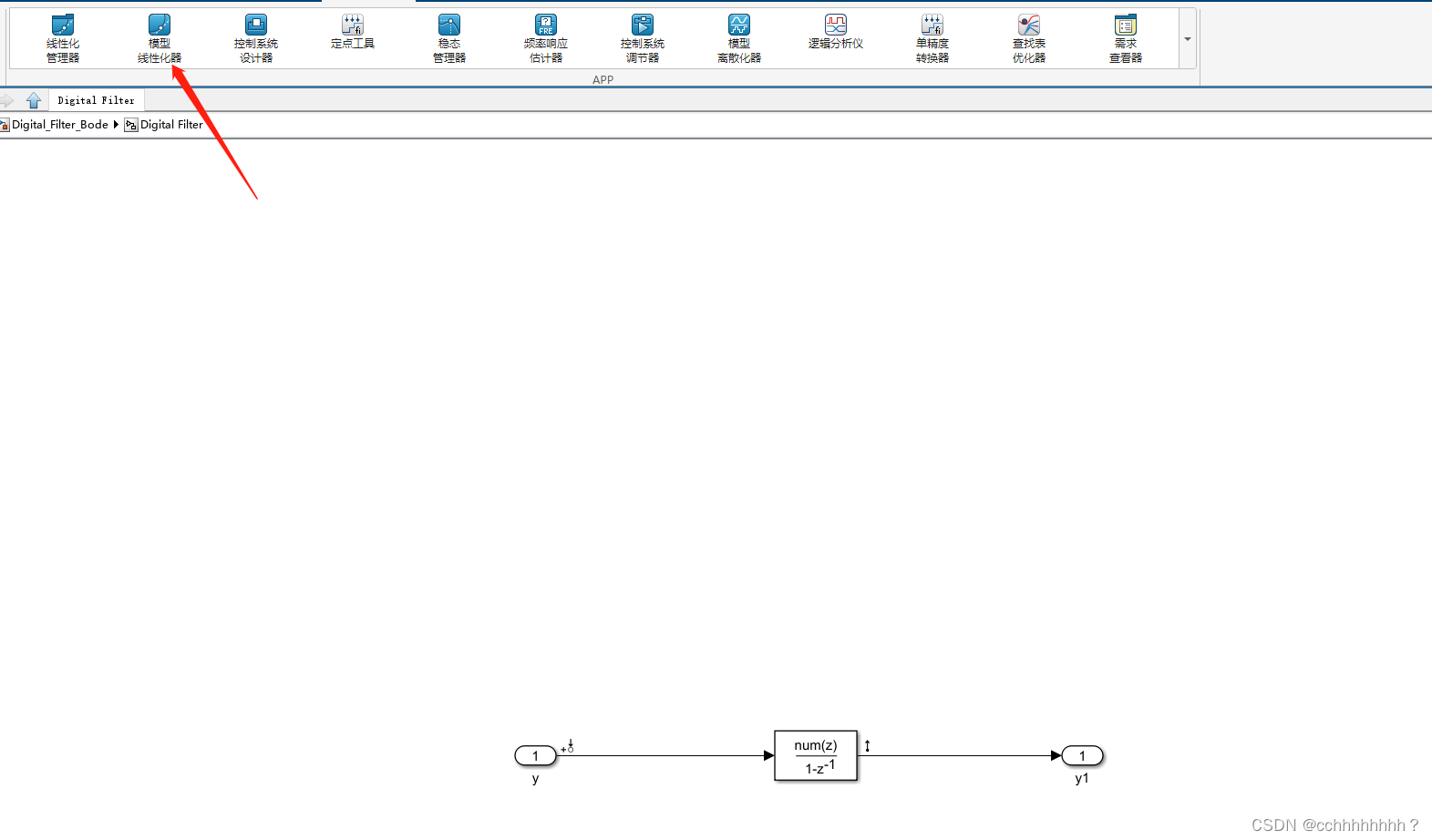
Task: Go to Digital_Filter_Bode in breadcrumb
Action: 59,125
